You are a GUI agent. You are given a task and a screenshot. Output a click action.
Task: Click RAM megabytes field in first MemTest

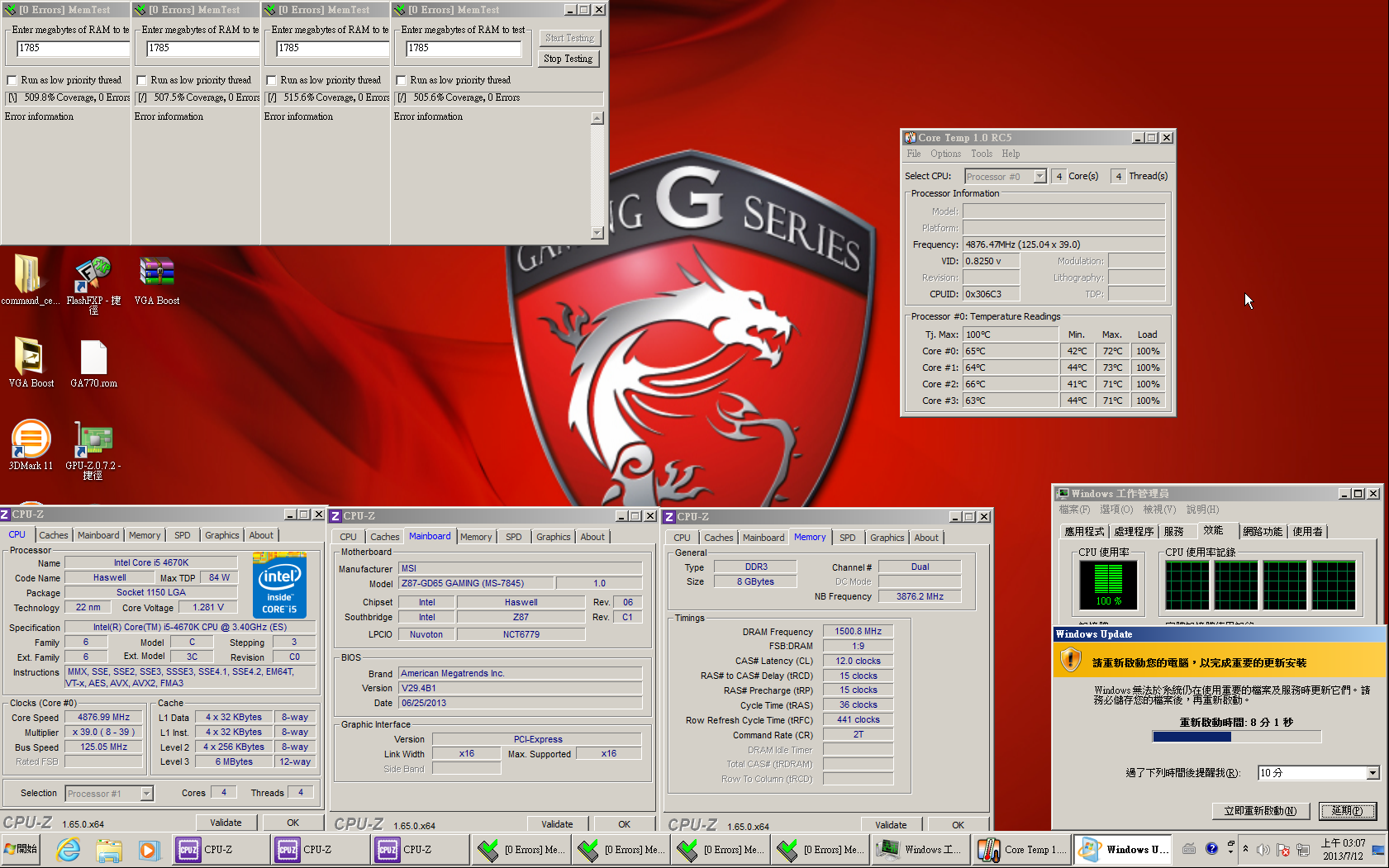(73, 48)
